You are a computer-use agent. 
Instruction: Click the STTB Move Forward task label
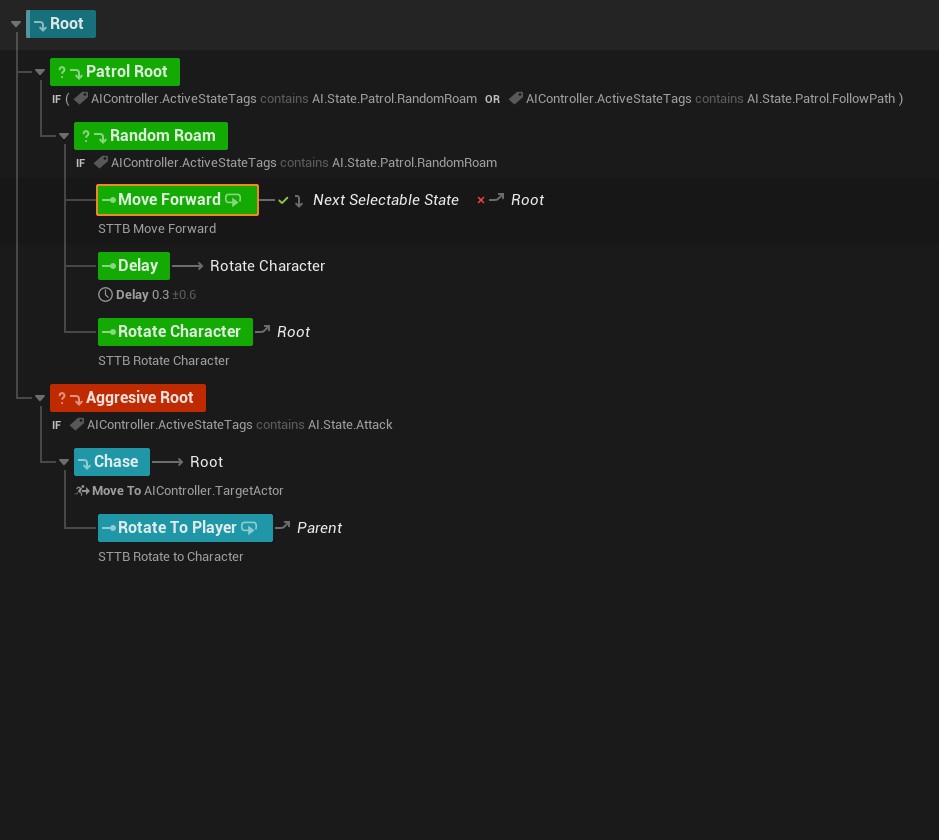157,229
